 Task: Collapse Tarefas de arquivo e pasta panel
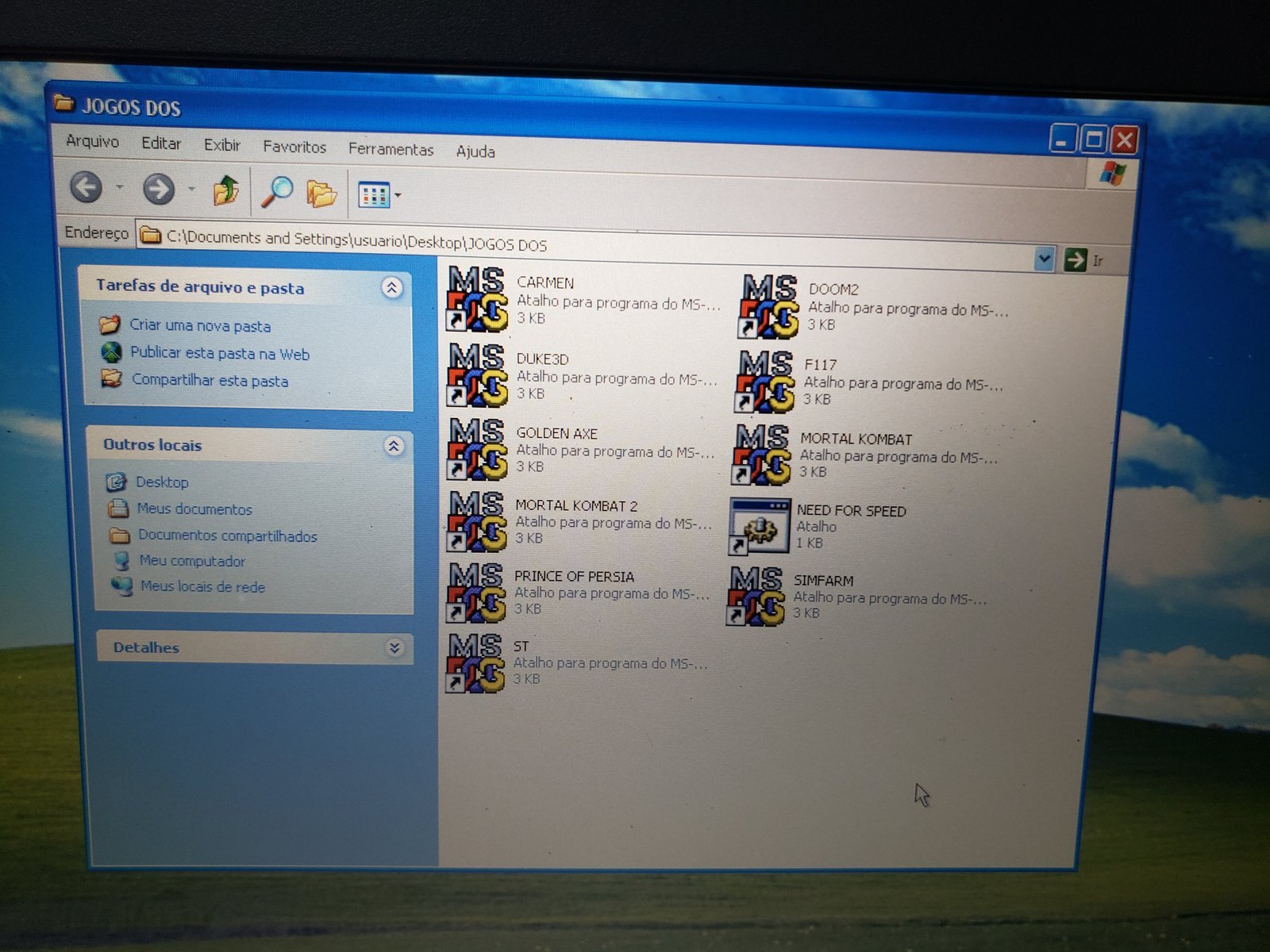391,287
